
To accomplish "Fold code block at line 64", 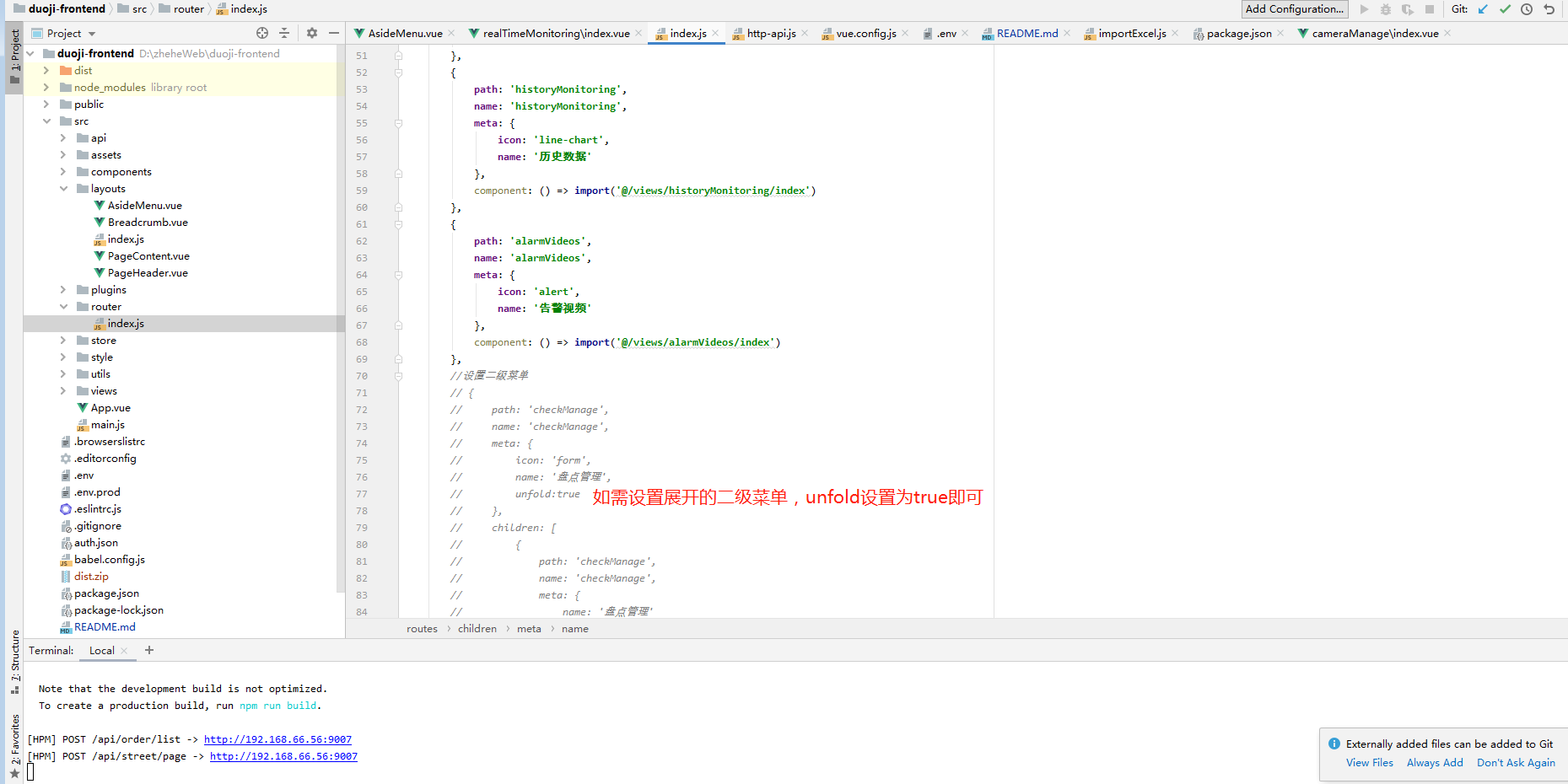I will [x=398, y=275].
